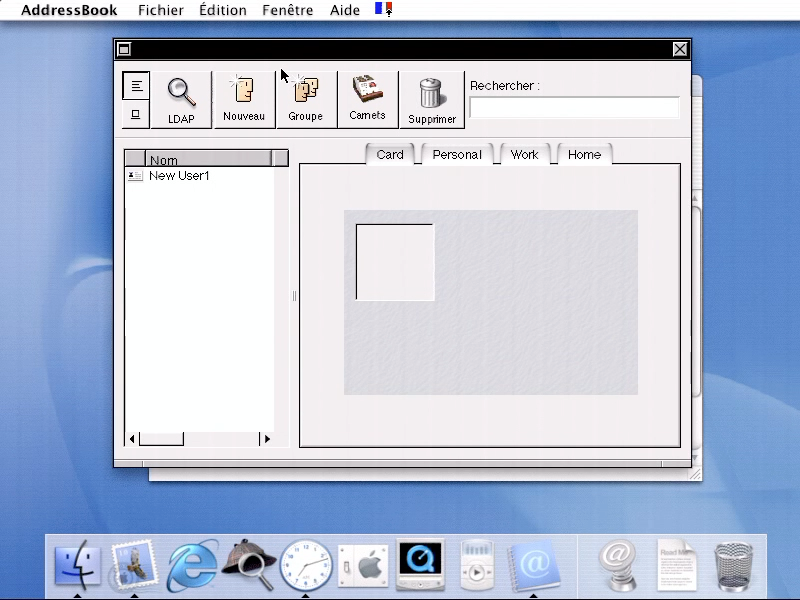
Task: Open the Carnets address books button
Action: tap(367, 99)
